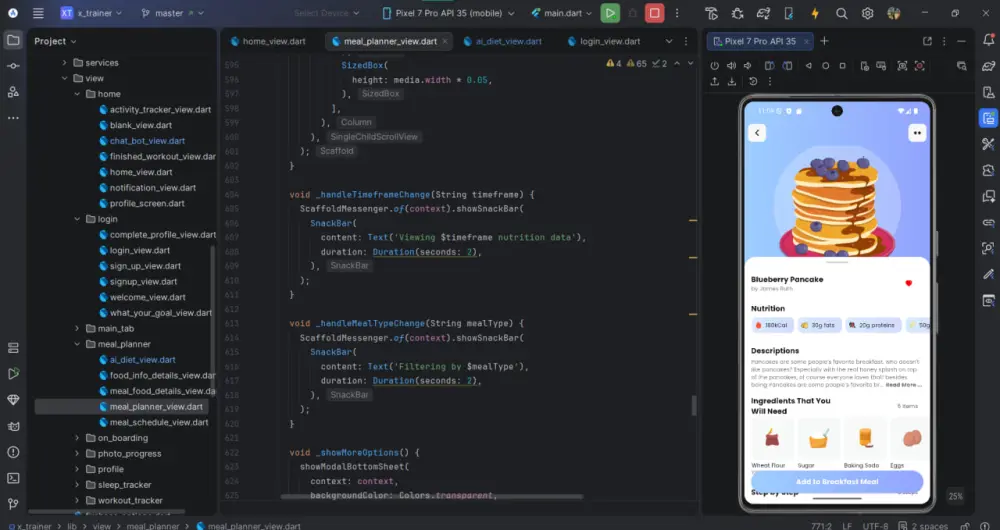This screenshot has height=530, width=1000.
Task: Click the emulator power button icon
Action: 714,66
